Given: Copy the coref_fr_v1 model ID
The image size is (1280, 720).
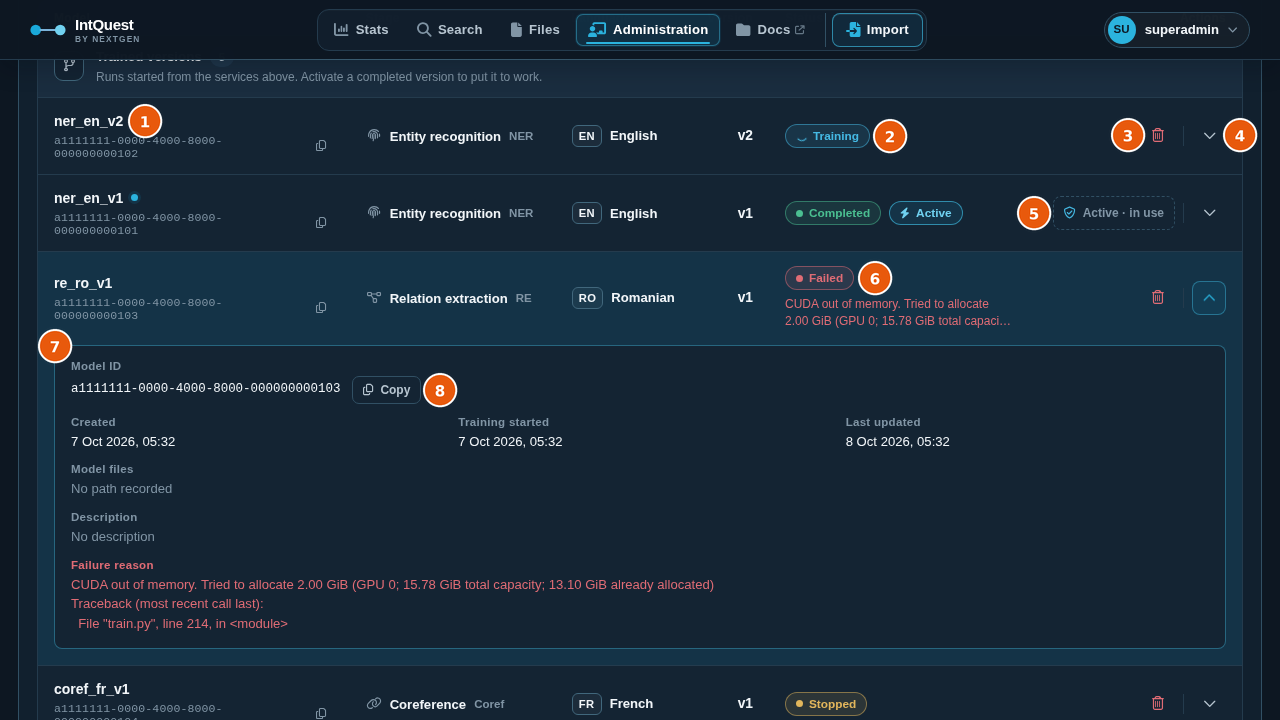Looking at the screenshot, I should point(321,713).
